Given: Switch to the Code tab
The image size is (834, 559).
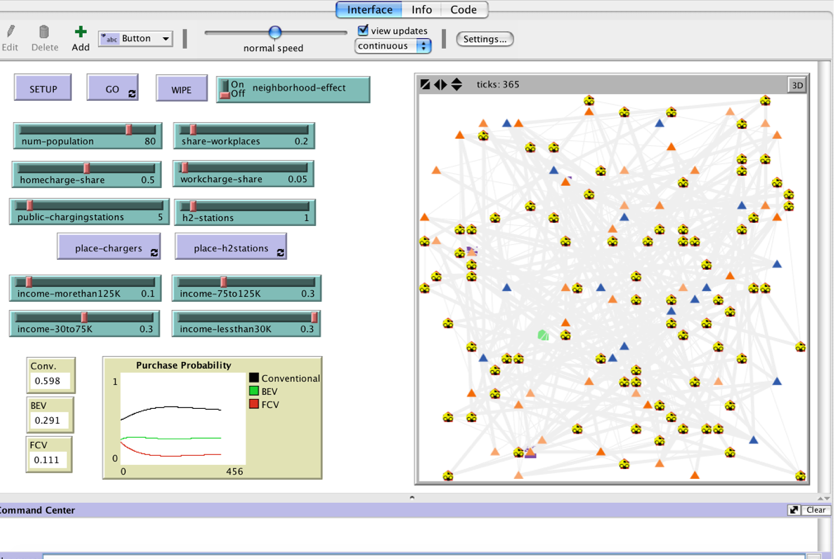Looking at the screenshot, I should [463, 10].
